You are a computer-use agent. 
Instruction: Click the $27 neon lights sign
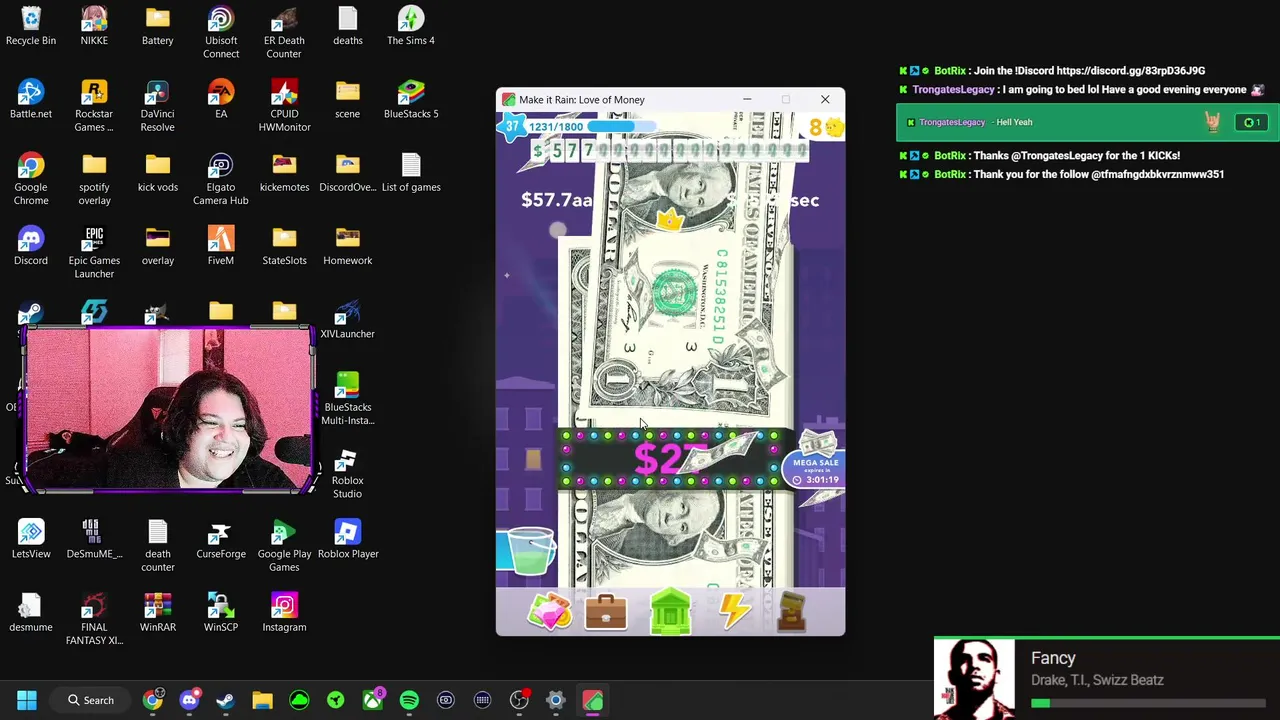[670, 459]
